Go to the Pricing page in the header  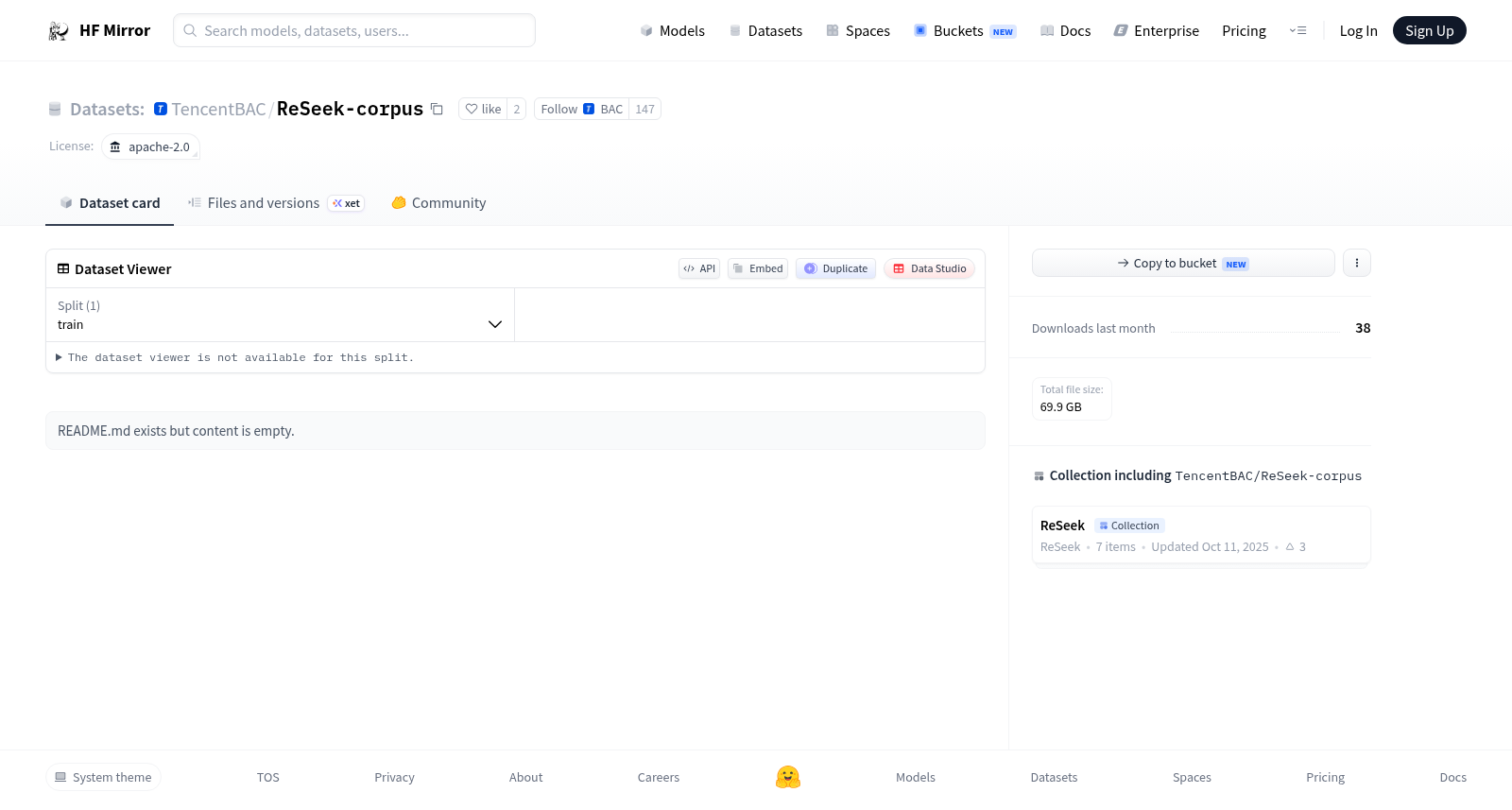tap(1244, 31)
